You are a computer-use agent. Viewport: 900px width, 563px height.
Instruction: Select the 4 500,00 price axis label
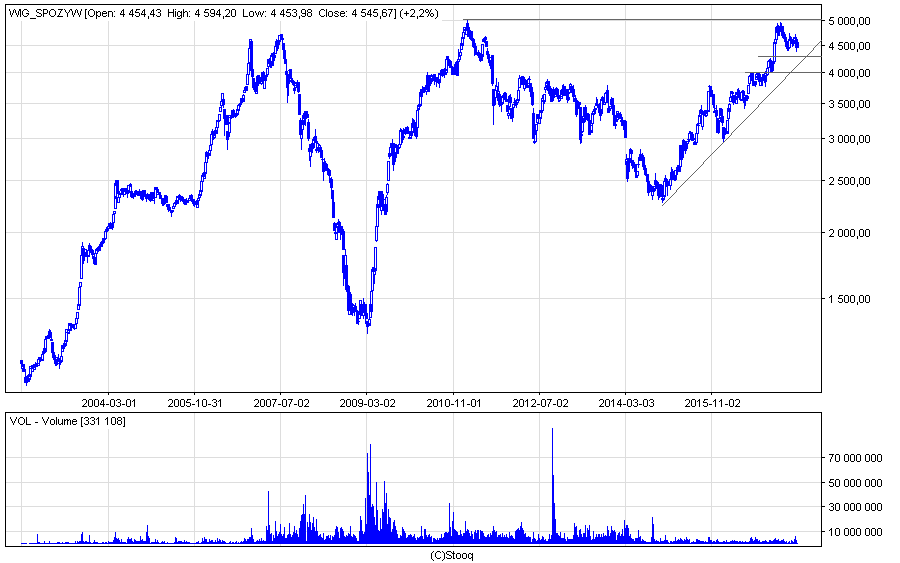tap(849, 46)
